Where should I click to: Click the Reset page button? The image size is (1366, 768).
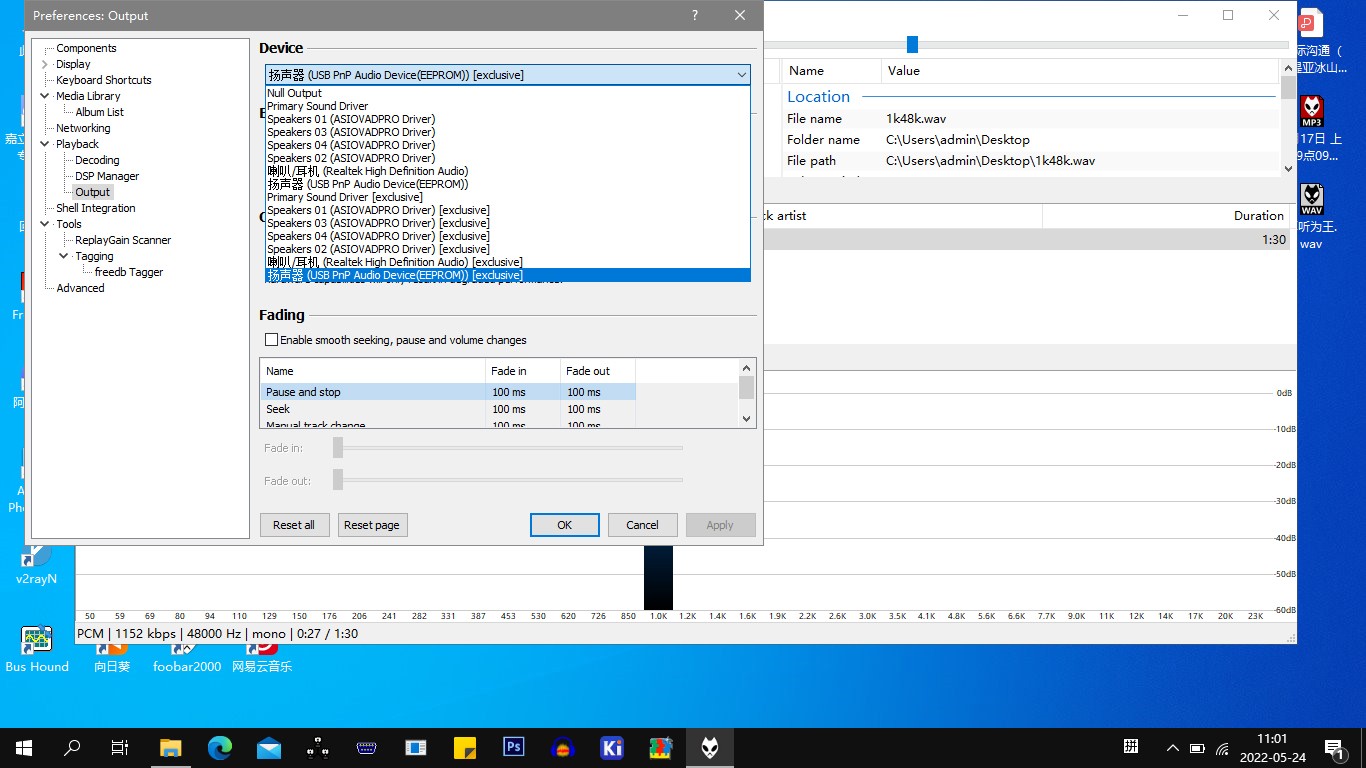pyautogui.click(x=372, y=525)
